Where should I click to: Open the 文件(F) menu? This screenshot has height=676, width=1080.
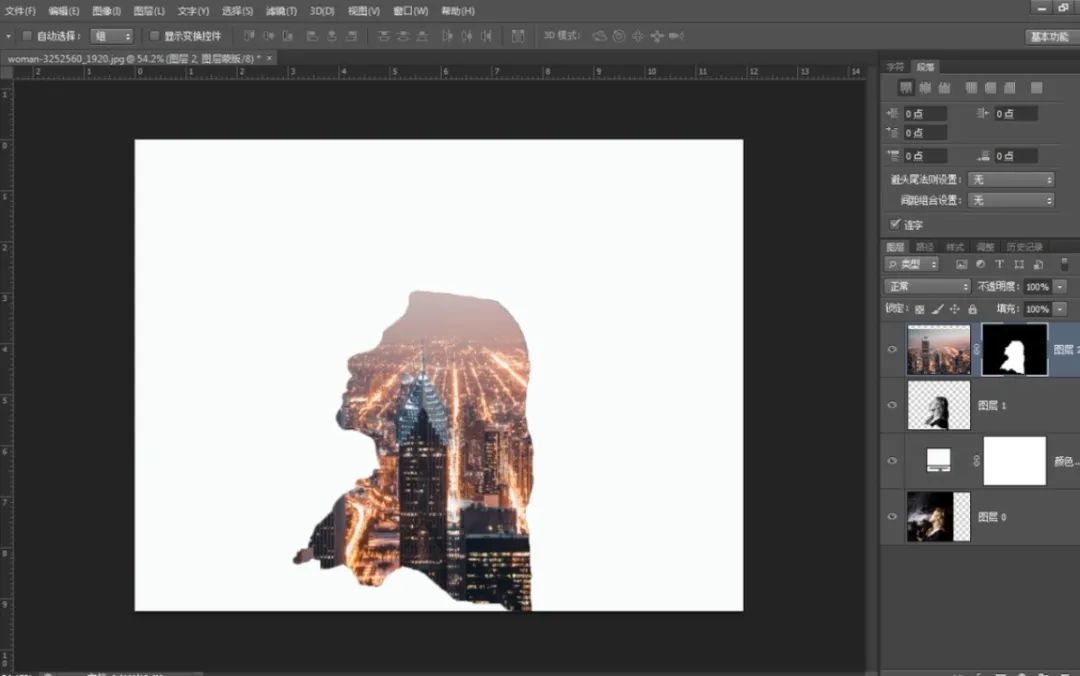[x=20, y=11]
